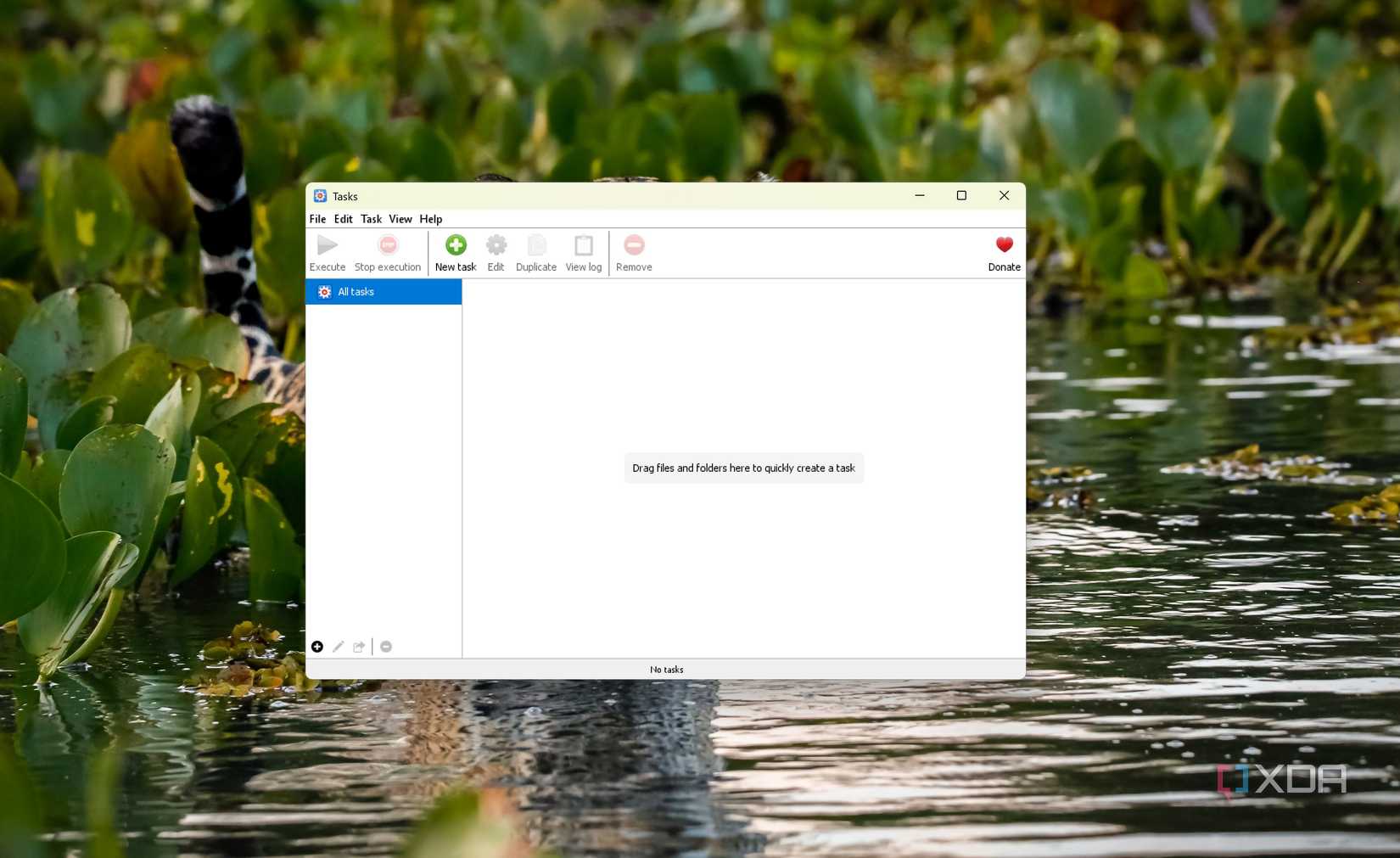Click the pencil icon to rename a group
This screenshot has height=858, width=1400.
coord(338,646)
